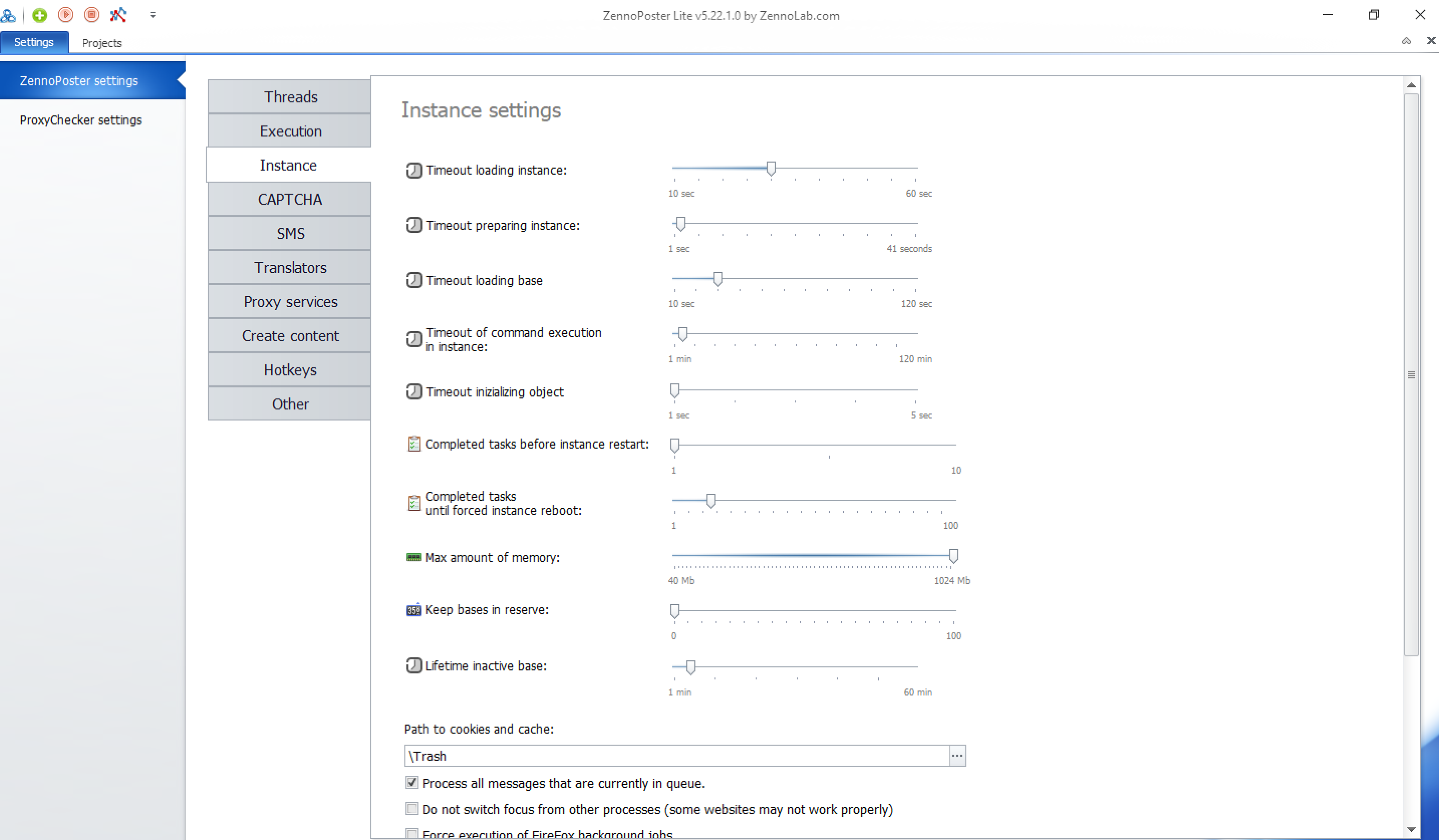
Task: Open the SMS settings section
Action: (290, 233)
